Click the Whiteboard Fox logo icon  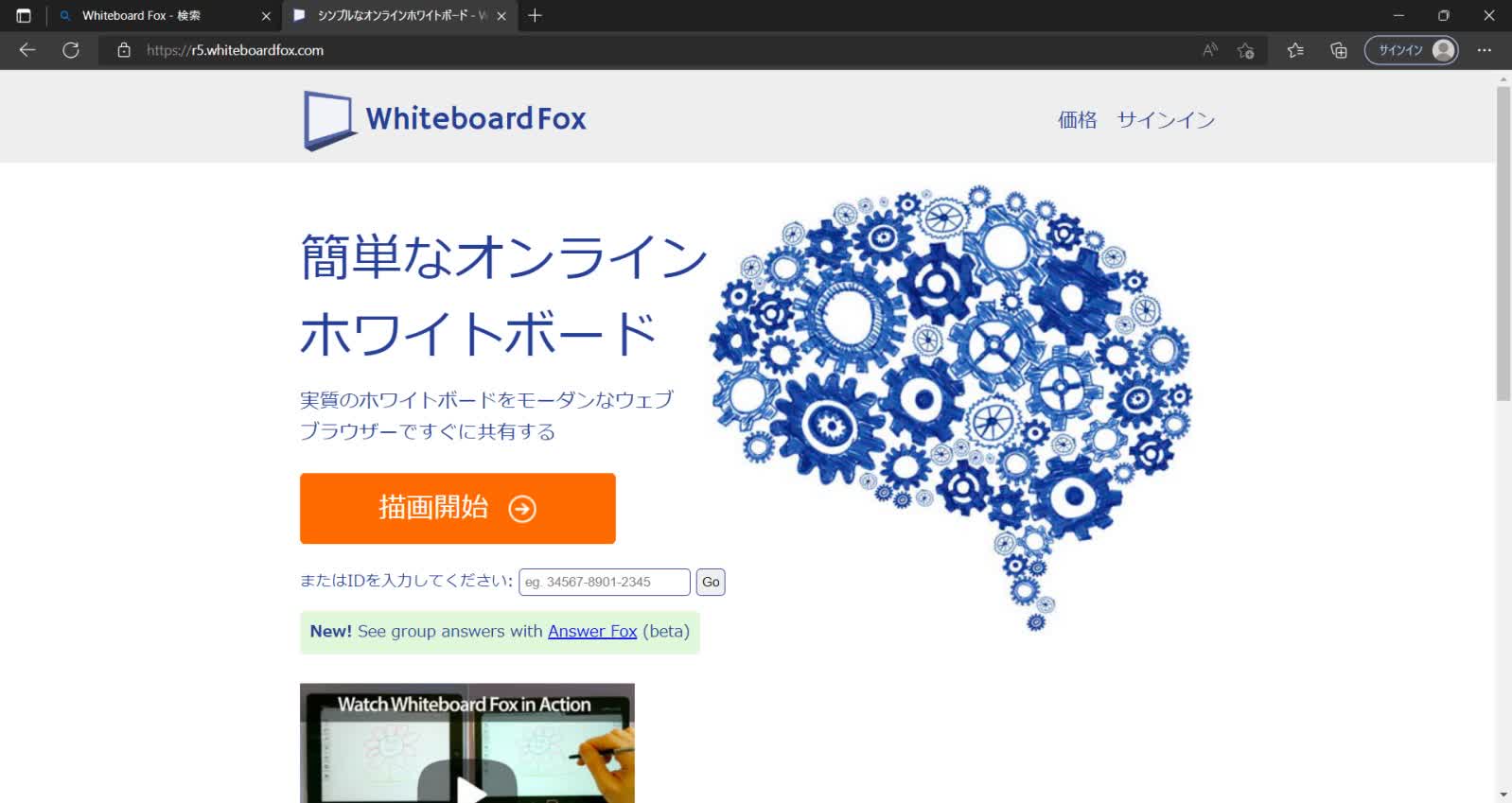[x=328, y=120]
